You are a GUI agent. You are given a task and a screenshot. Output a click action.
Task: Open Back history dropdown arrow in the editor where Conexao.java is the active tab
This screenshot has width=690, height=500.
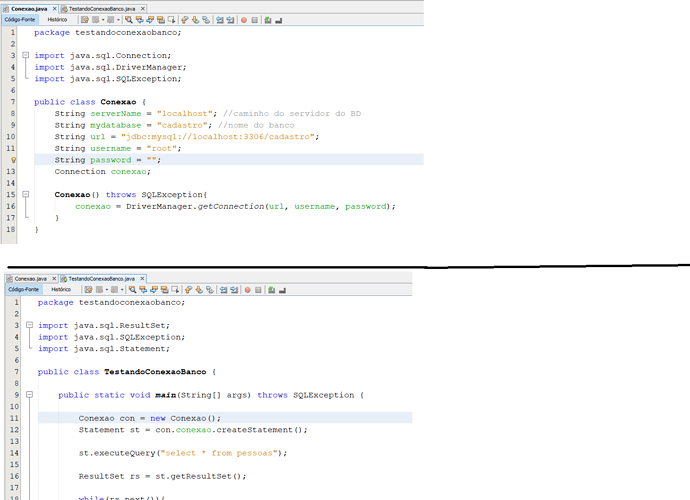[103, 20]
